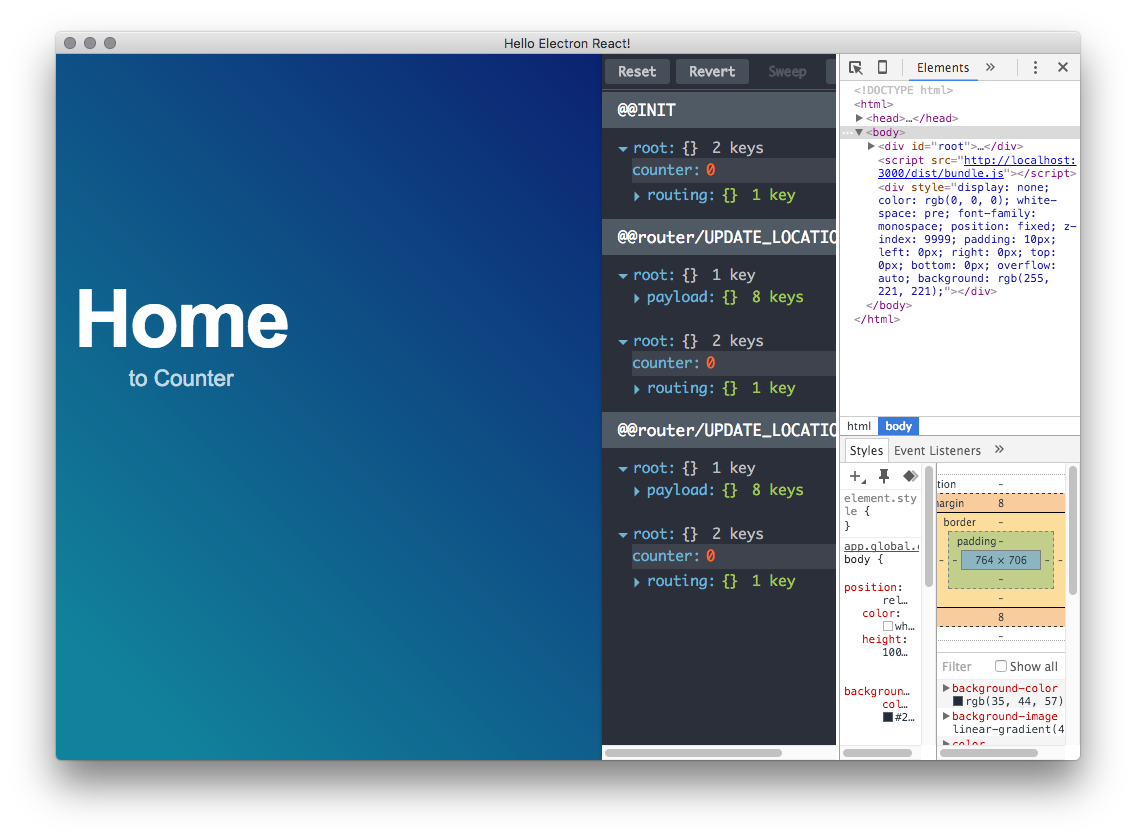Viewport: 1136px width, 840px height.
Task: Click the 764 × 706 box model content
Action: 1001,560
